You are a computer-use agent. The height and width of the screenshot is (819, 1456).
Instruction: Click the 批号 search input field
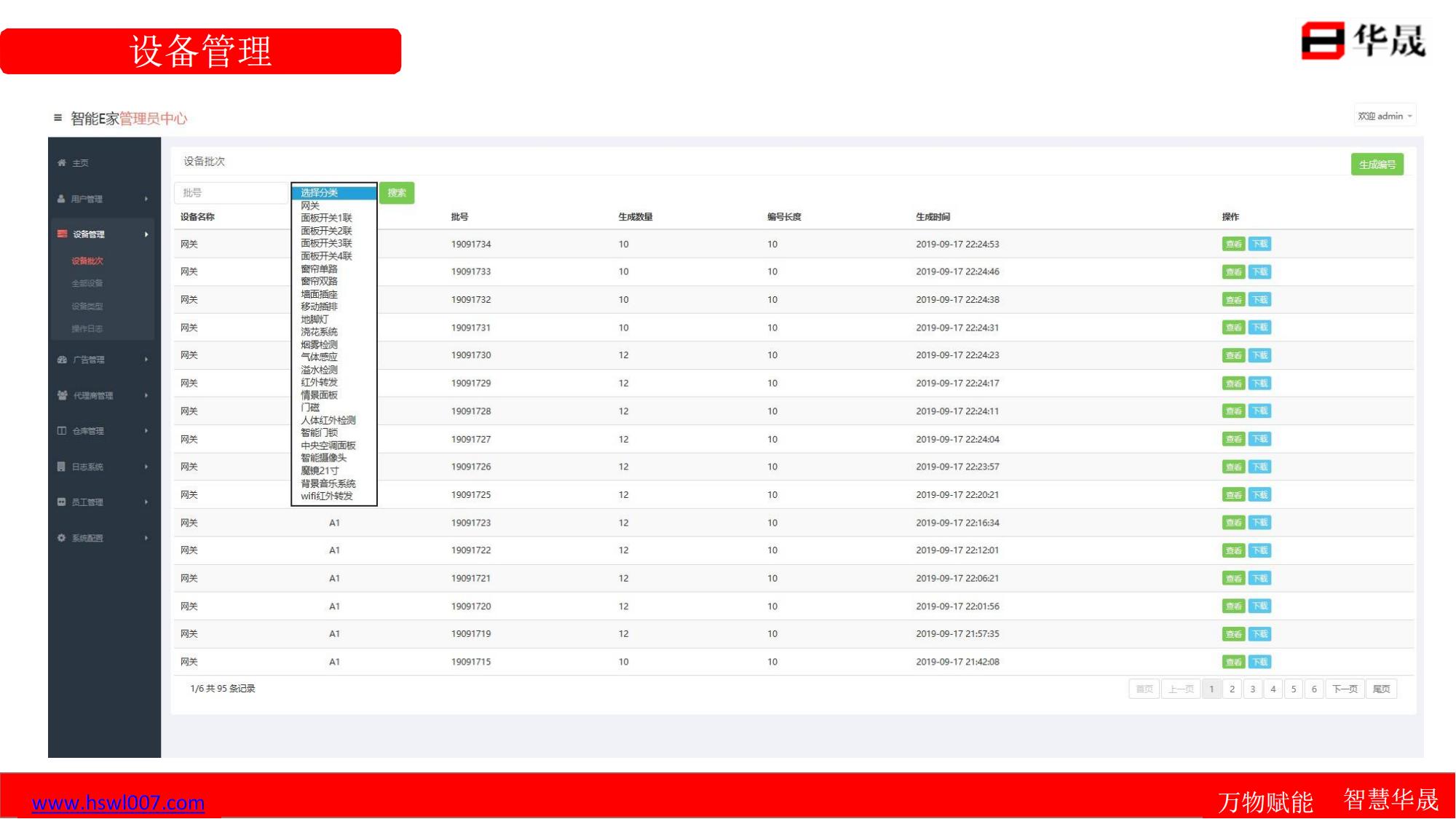(232, 193)
